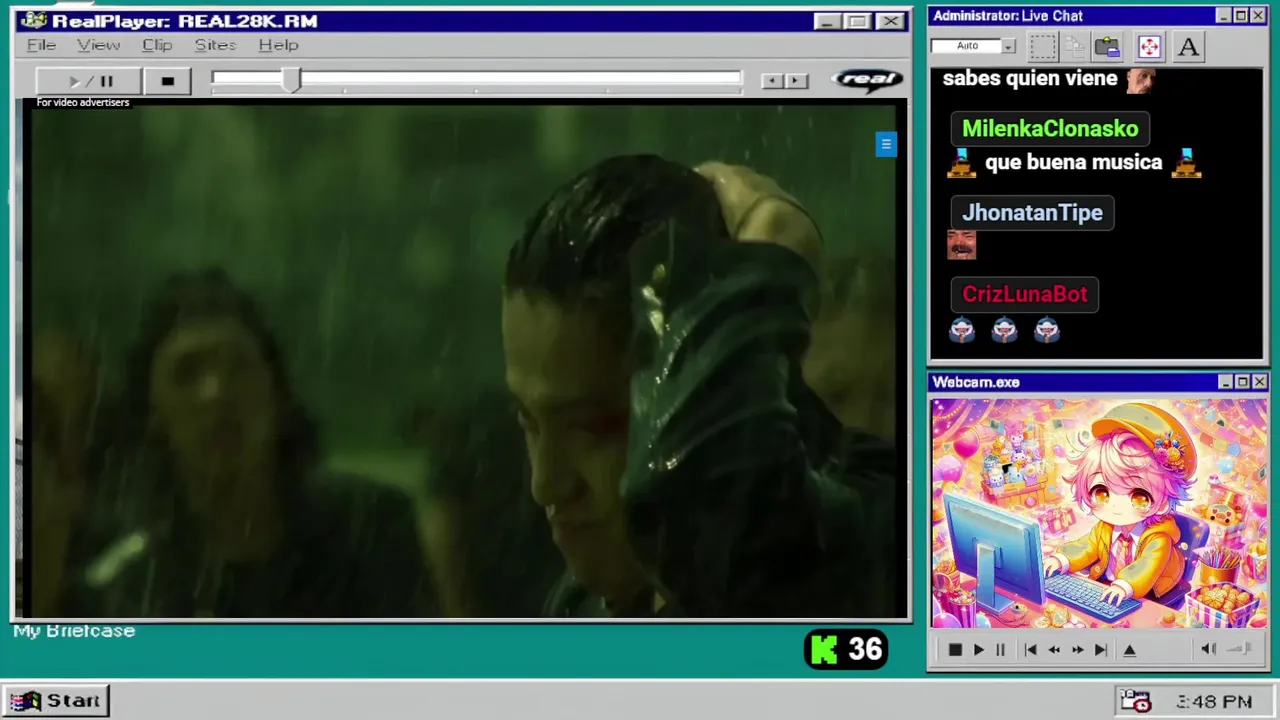
Task: Click the system tray scheduler icon
Action: pos(1136,701)
